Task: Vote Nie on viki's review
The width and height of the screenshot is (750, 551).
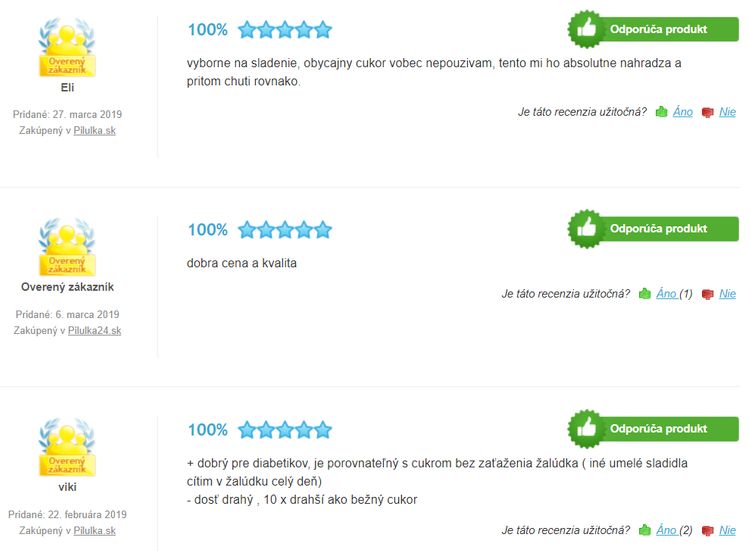Action: coord(728,530)
